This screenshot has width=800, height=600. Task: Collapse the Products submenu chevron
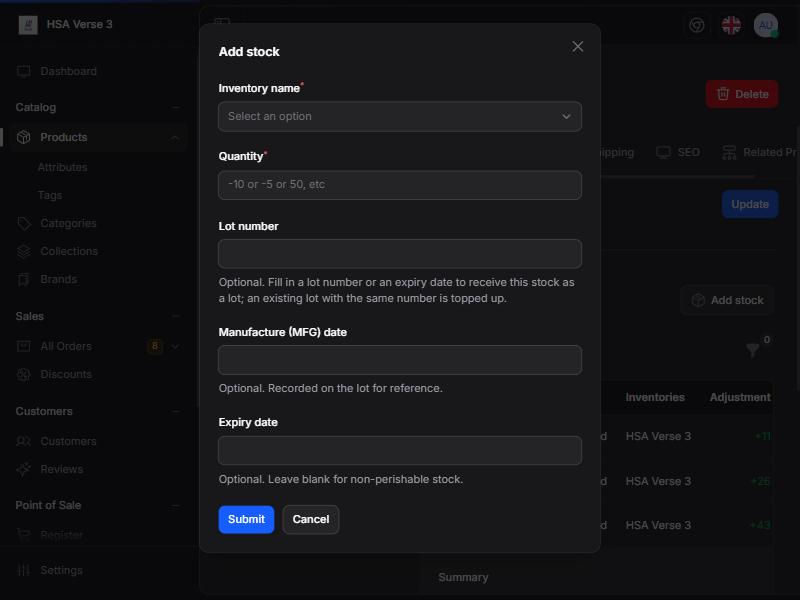pos(174,137)
